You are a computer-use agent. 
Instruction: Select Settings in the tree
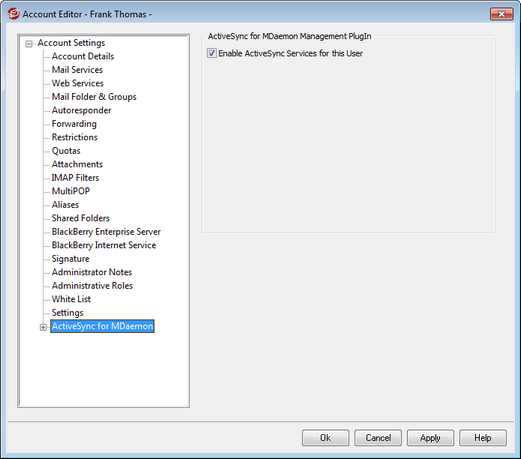coord(67,313)
